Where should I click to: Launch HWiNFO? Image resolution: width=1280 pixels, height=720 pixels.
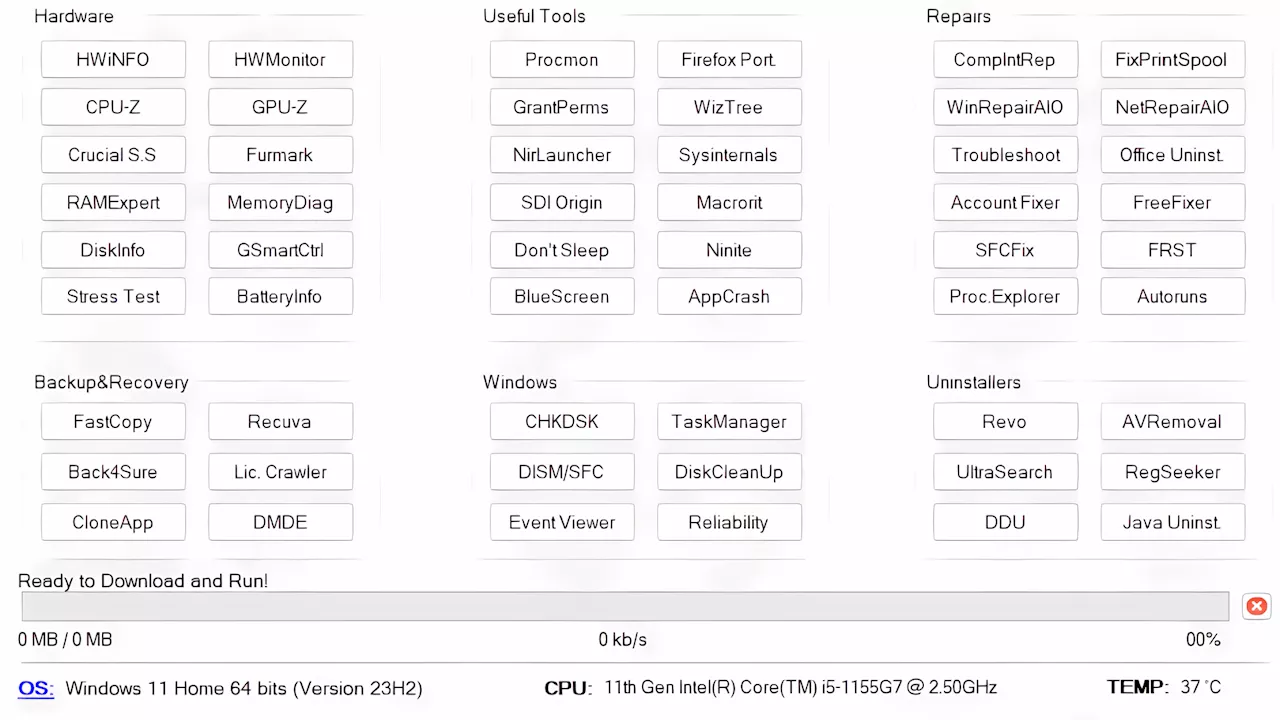pos(113,59)
